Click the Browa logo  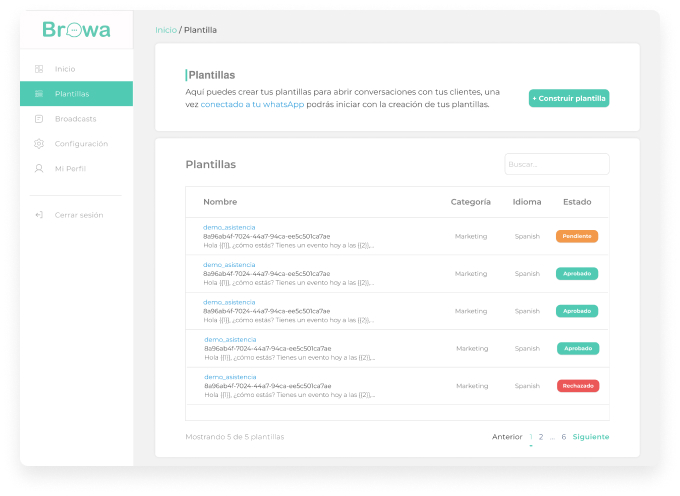point(76,30)
